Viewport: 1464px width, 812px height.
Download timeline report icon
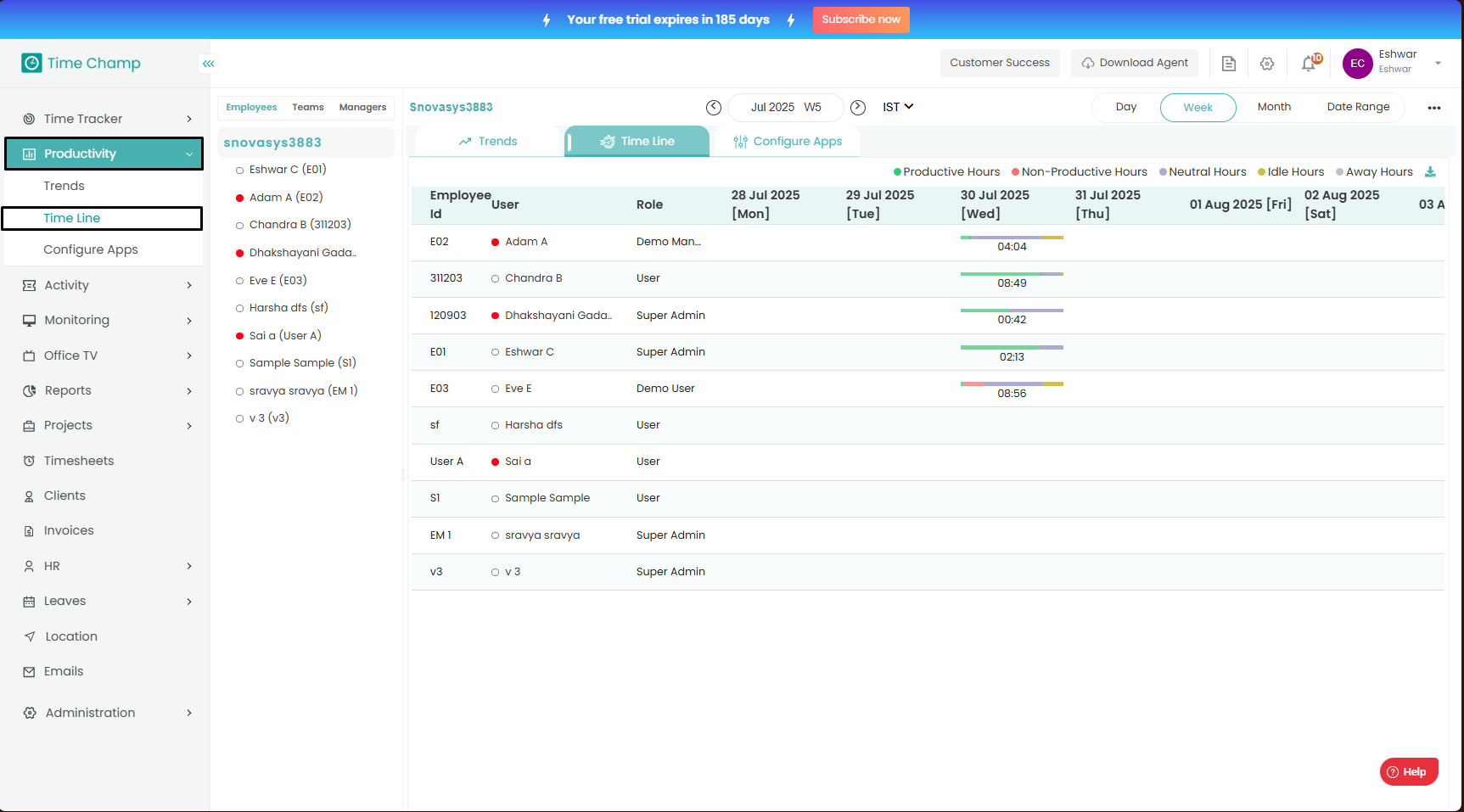pos(1430,172)
